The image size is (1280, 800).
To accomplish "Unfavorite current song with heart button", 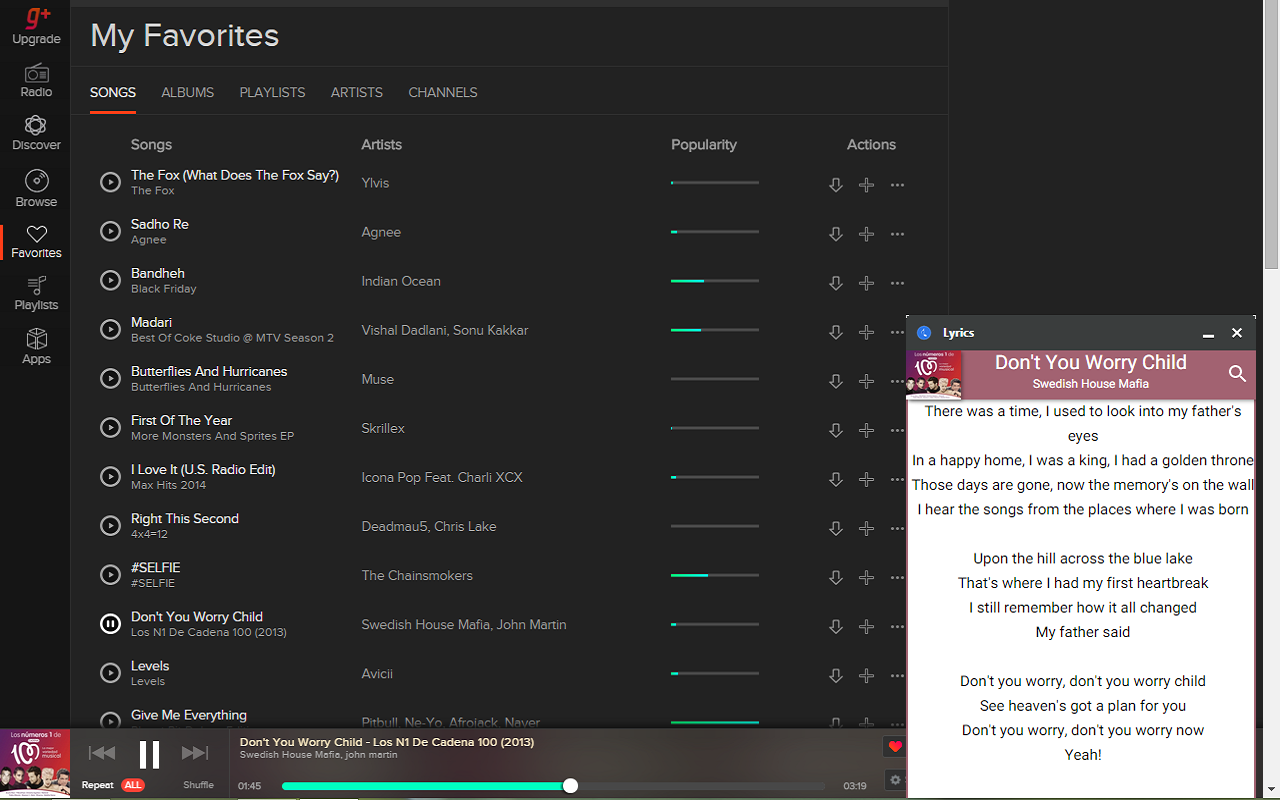I will tap(895, 746).
